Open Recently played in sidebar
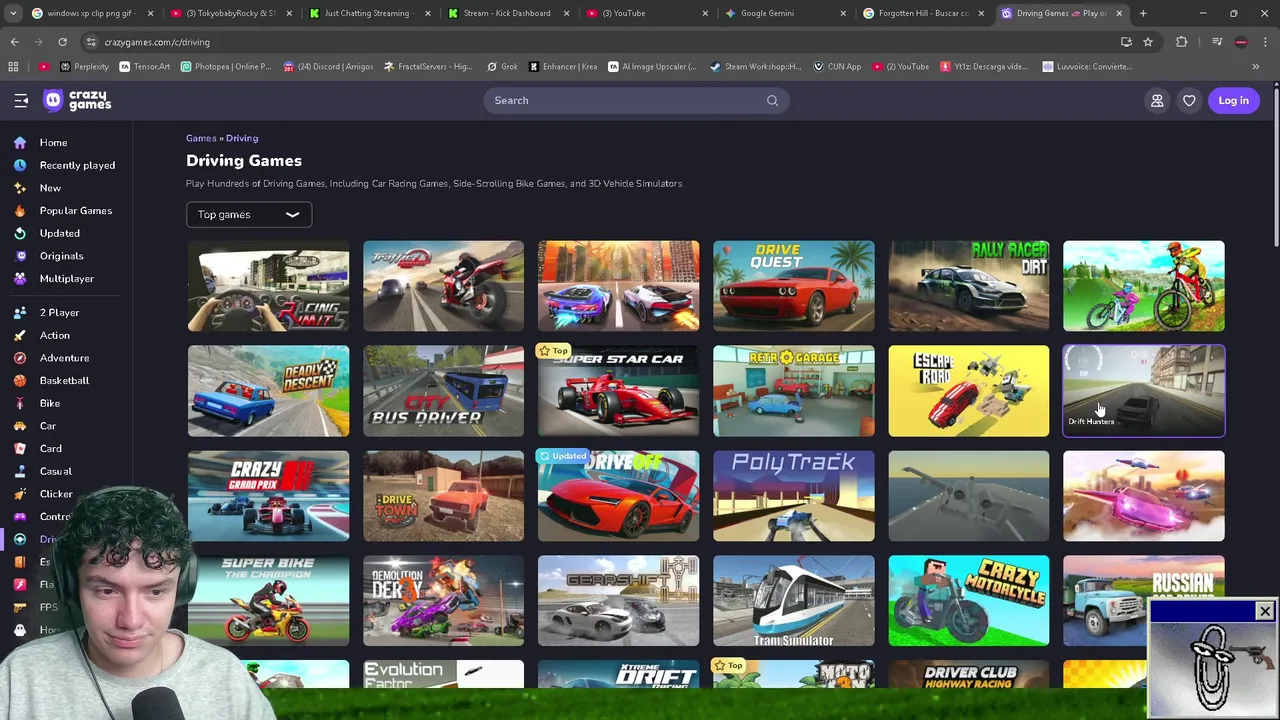 pos(77,165)
